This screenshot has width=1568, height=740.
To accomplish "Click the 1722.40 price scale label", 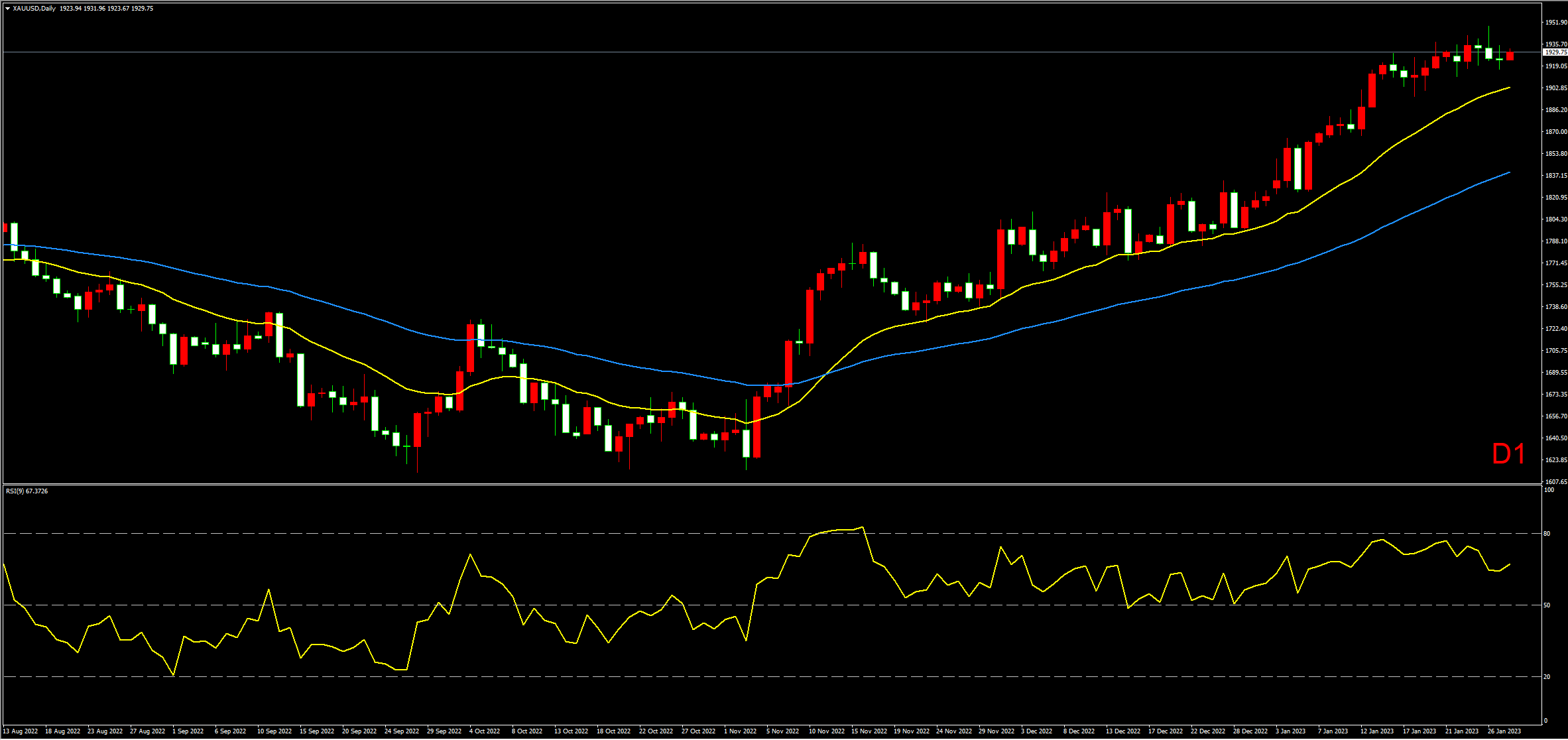I will click(1556, 329).
